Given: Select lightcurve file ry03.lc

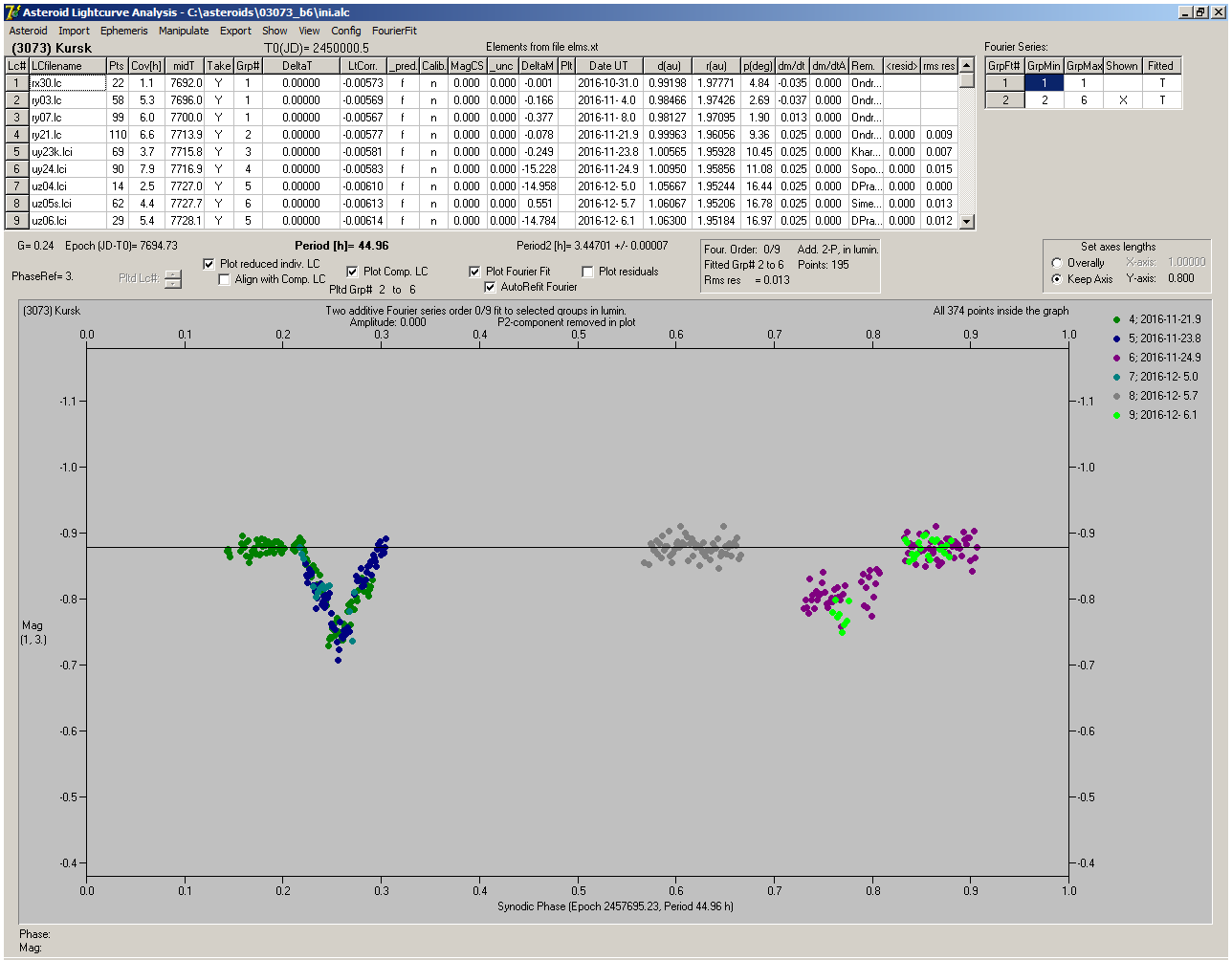Looking at the screenshot, I should (x=67, y=100).
